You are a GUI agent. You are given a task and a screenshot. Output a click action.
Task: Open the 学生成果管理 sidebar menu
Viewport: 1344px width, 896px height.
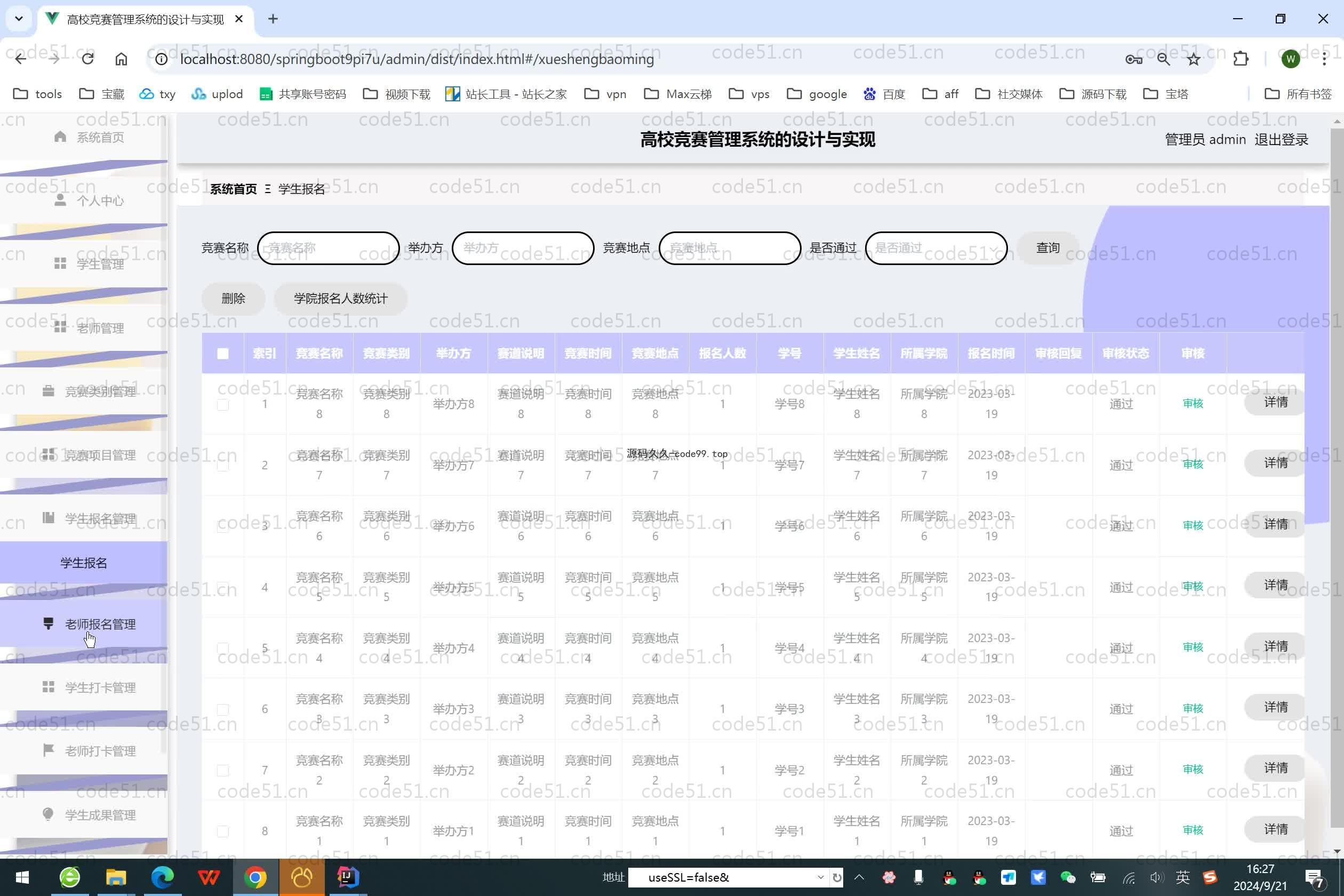(x=84, y=815)
